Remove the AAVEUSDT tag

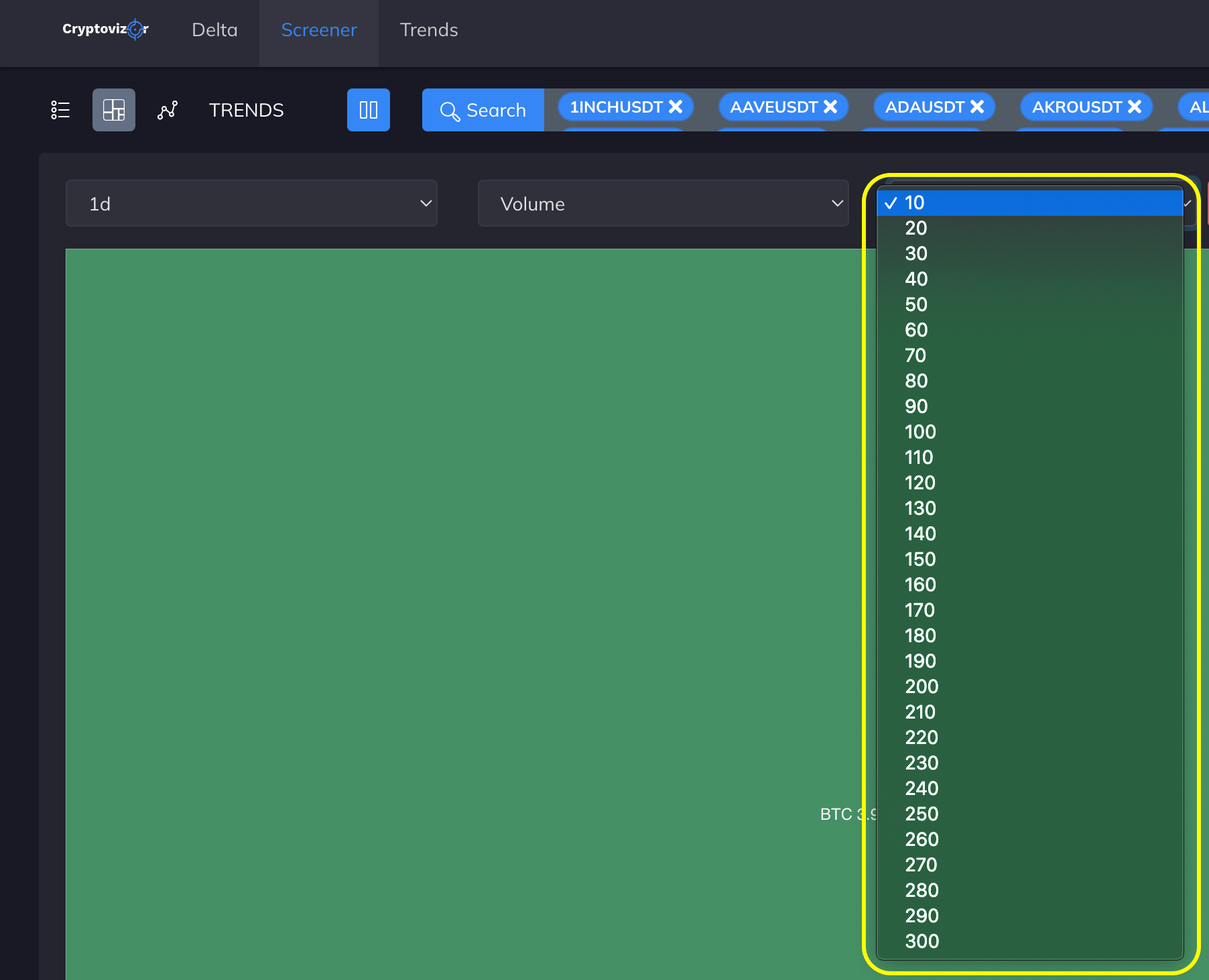[830, 107]
